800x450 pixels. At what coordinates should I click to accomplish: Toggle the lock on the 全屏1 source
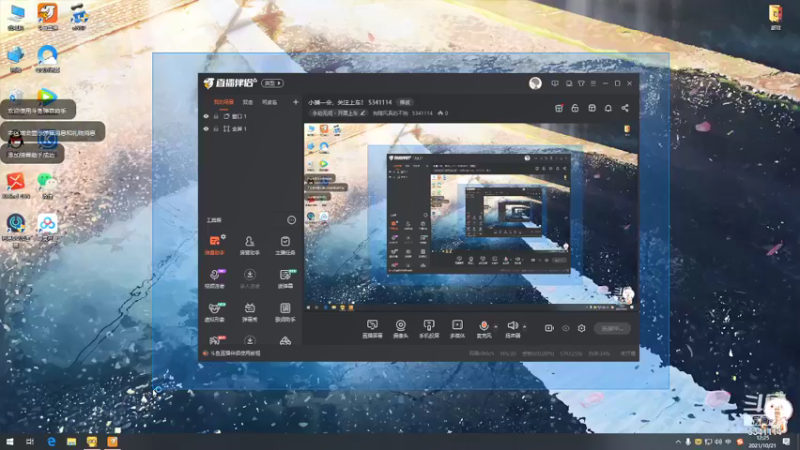(x=216, y=129)
